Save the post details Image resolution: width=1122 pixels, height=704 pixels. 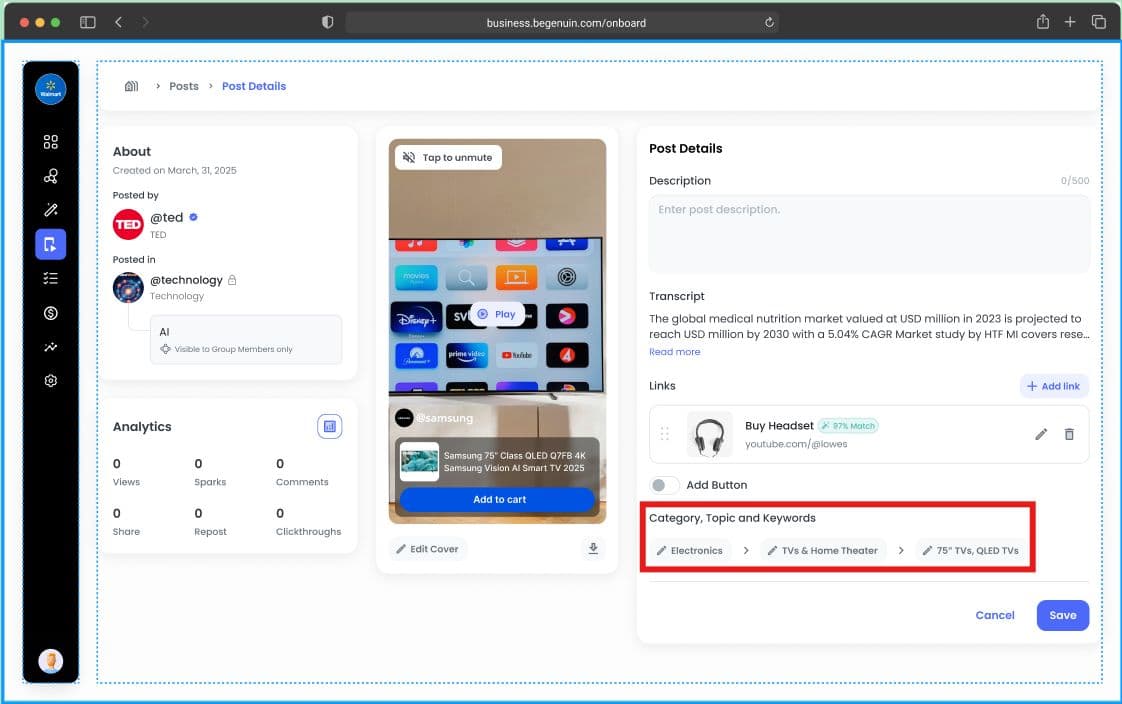pos(1063,615)
